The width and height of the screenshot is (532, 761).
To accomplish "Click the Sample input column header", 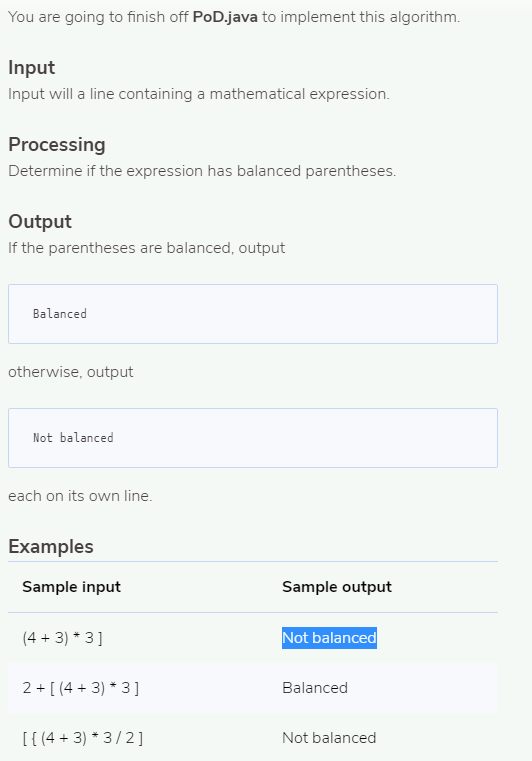I will [71, 587].
